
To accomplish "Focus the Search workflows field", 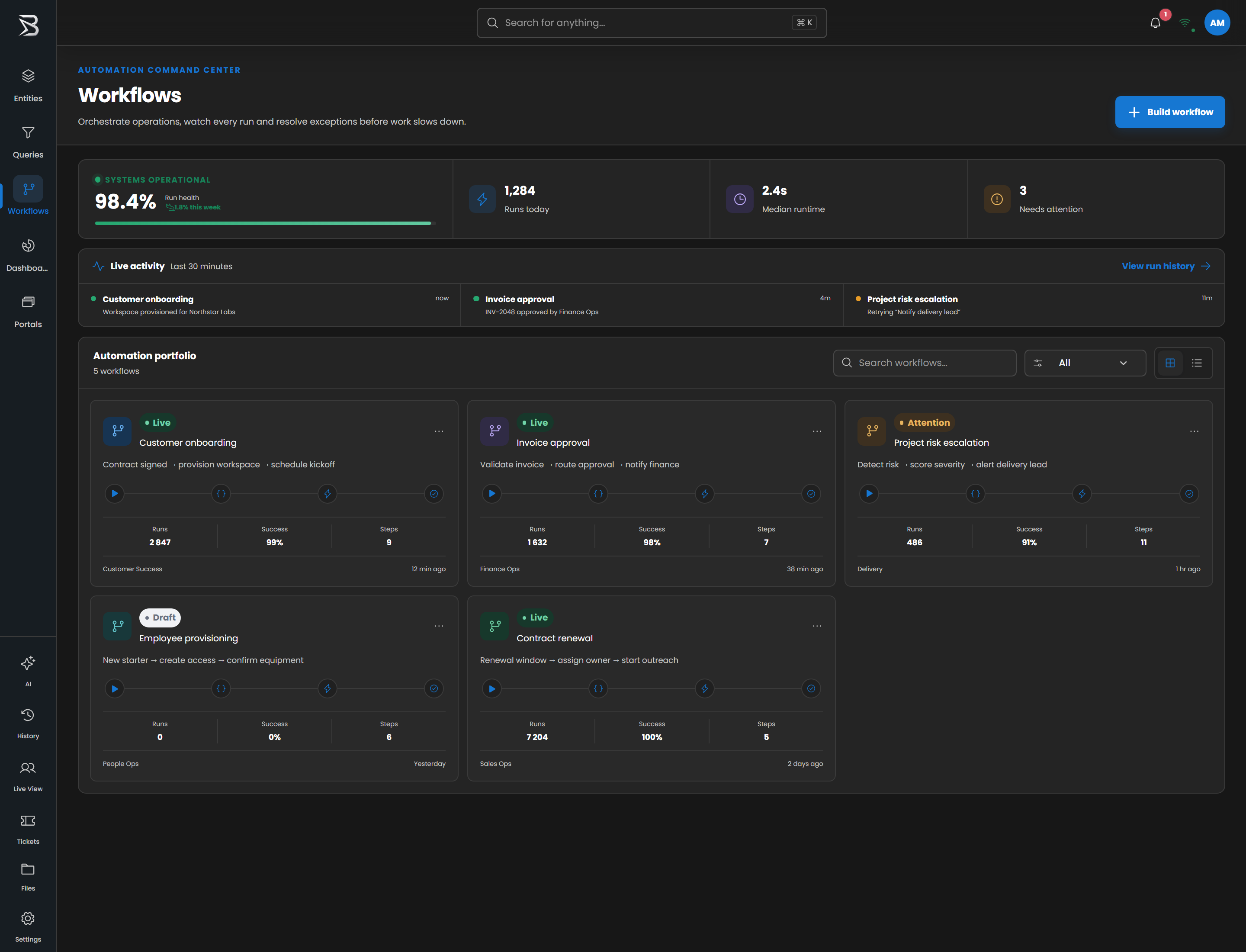I will pos(924,363).
